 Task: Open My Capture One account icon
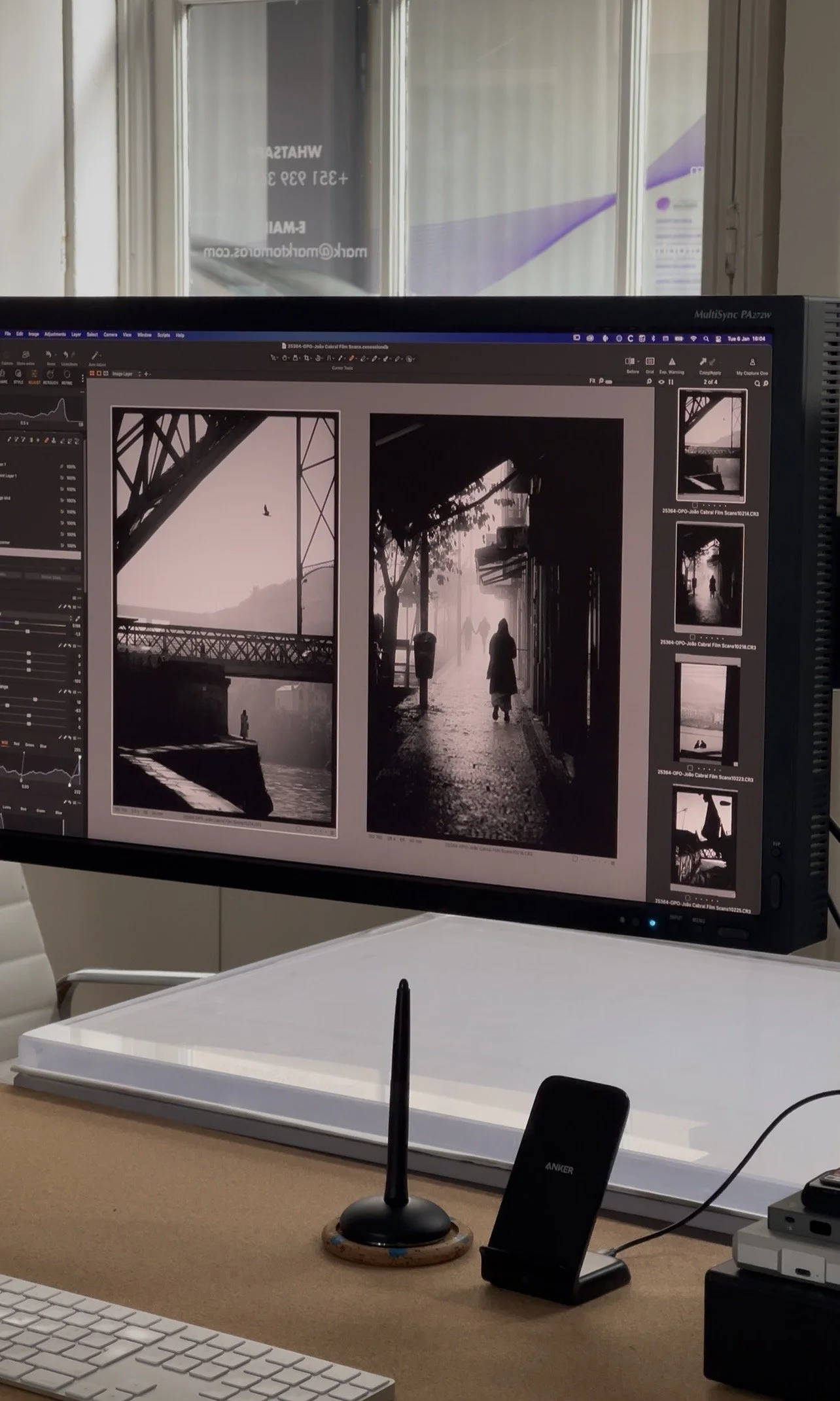(752, 362)
